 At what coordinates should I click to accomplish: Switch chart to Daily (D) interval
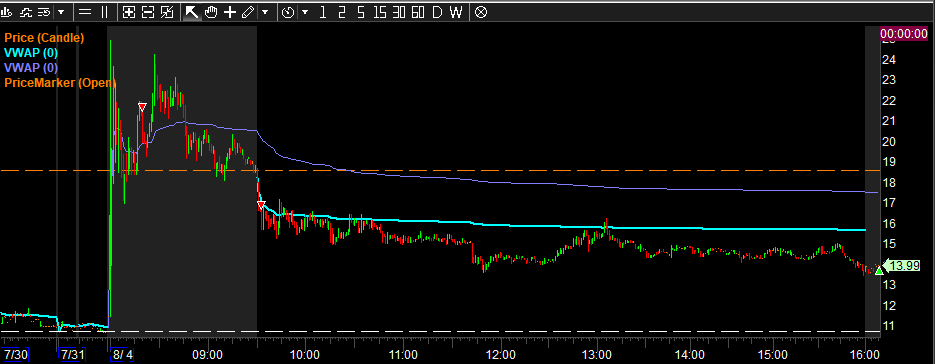(437, 12)
